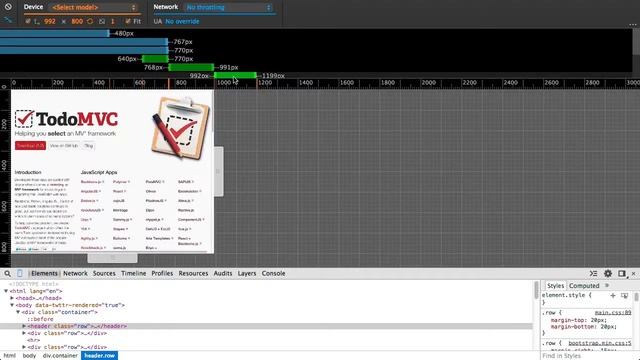
Task: Click the div.container breadcrumb
Action: pos(60,356)
